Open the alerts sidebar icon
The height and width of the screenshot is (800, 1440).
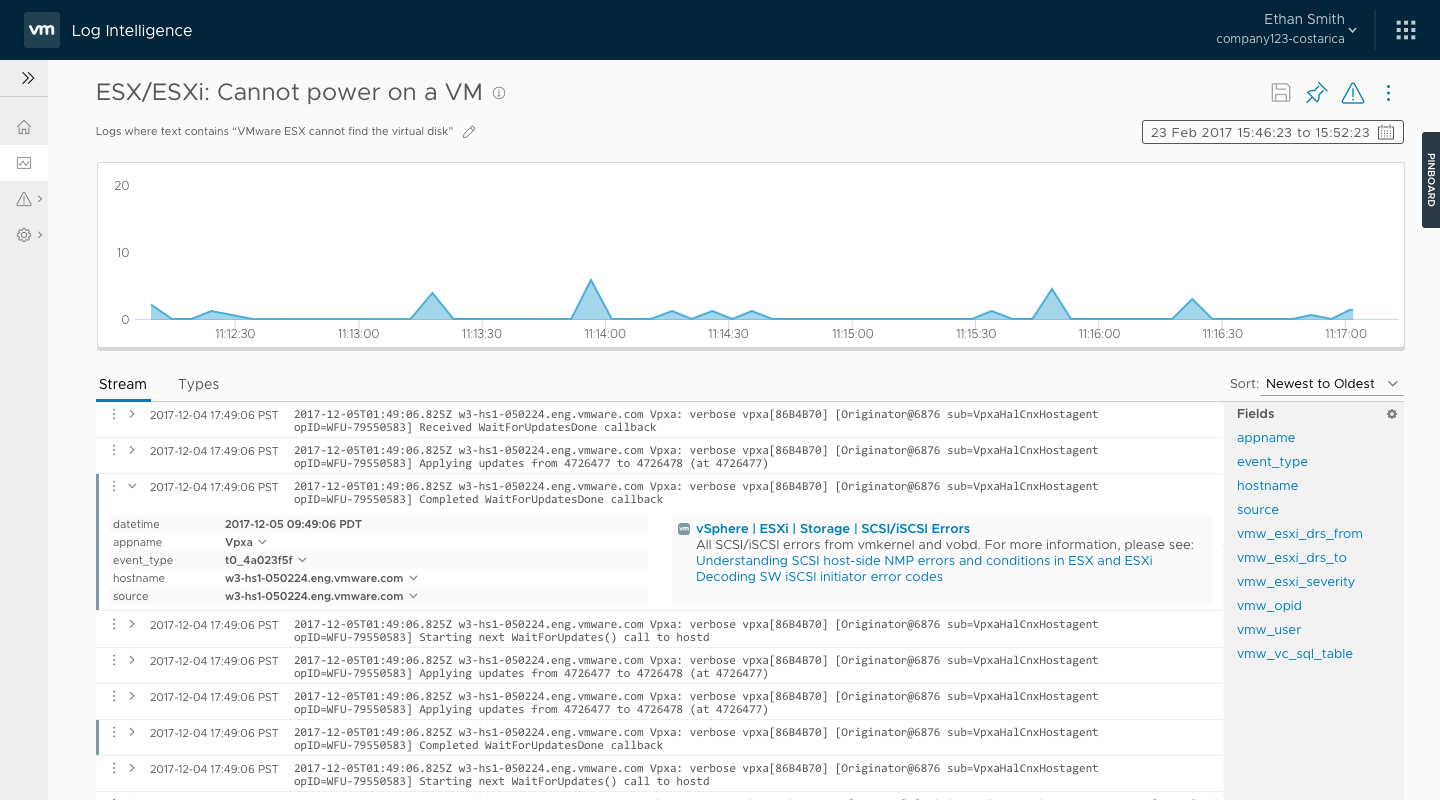(24, 199)
